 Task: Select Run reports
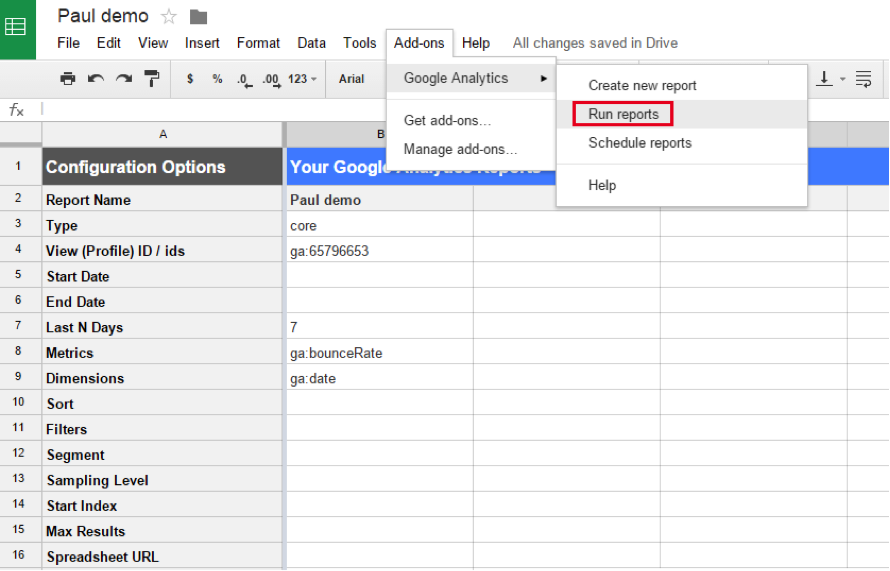[x=682, y=114]
